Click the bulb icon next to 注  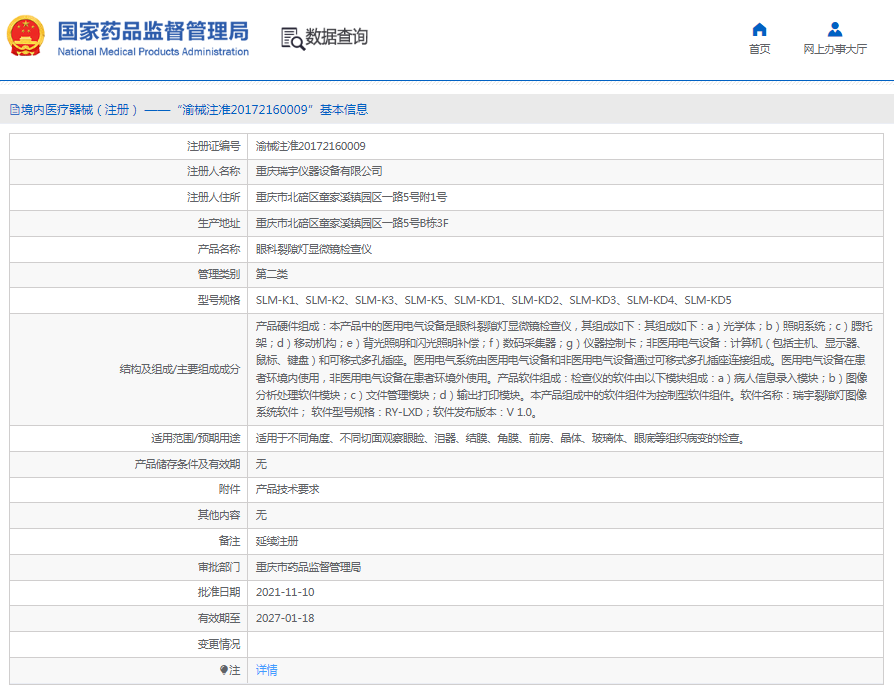224,670
